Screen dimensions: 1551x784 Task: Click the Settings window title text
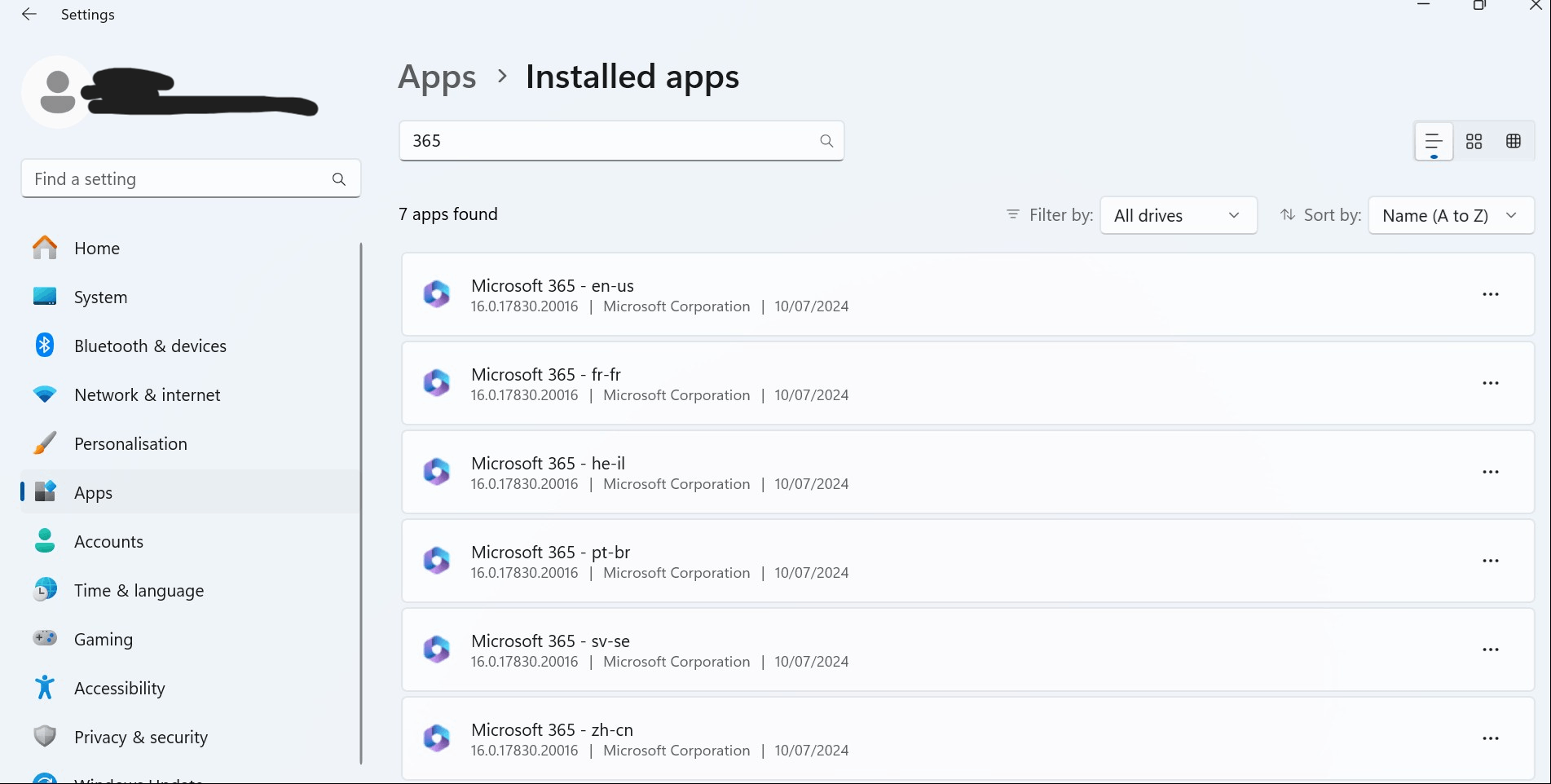(88, 15)
